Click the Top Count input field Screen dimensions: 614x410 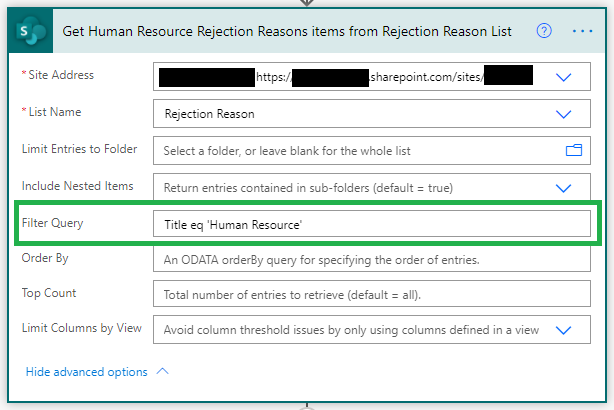(x=372, y=294)
